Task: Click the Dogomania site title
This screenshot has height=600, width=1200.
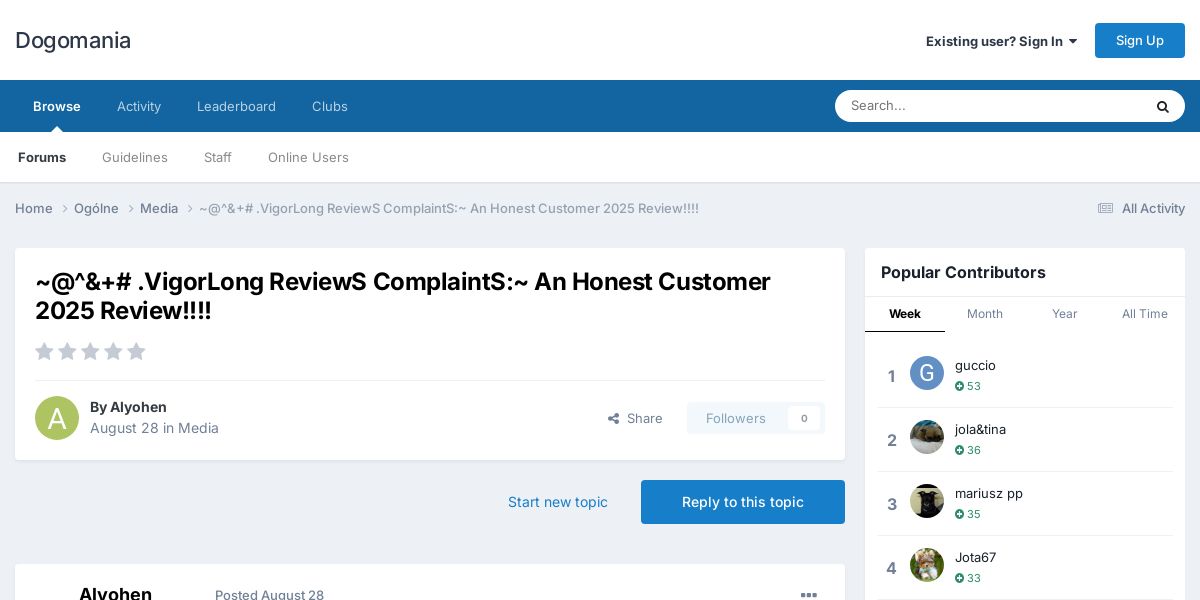Action: point(73,40)
